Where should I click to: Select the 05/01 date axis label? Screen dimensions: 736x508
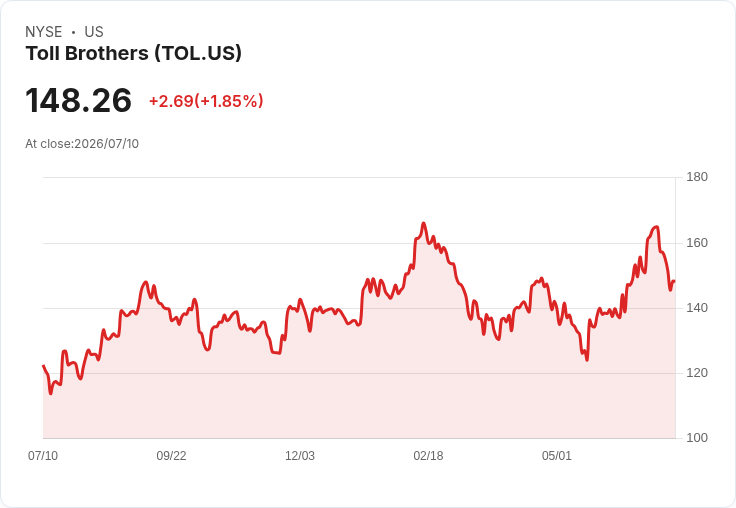coord(557,455)
